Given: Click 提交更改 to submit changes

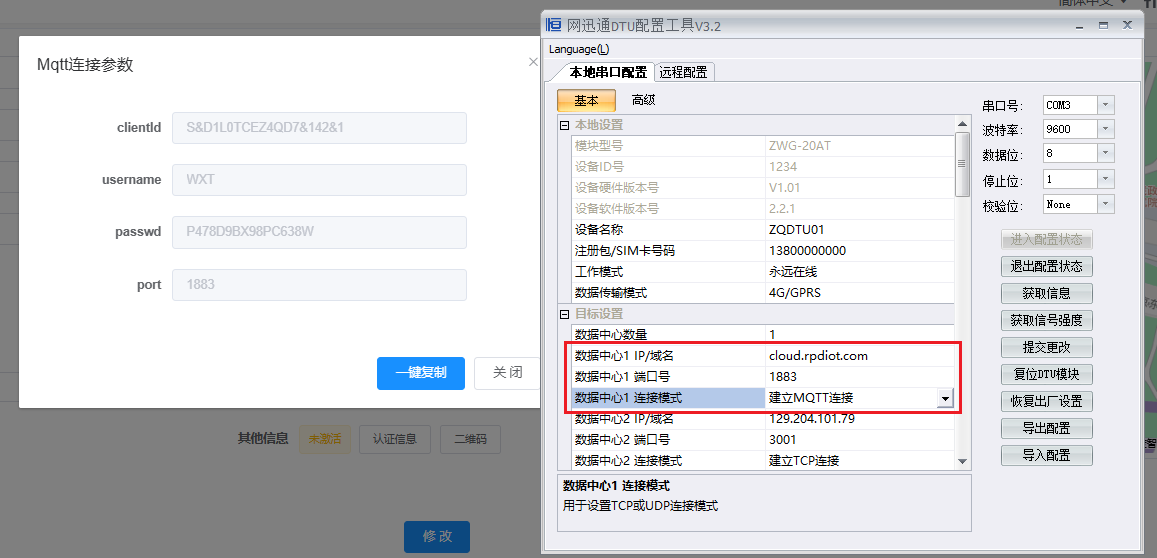Looking at the screenshot, I should 1046,348.
